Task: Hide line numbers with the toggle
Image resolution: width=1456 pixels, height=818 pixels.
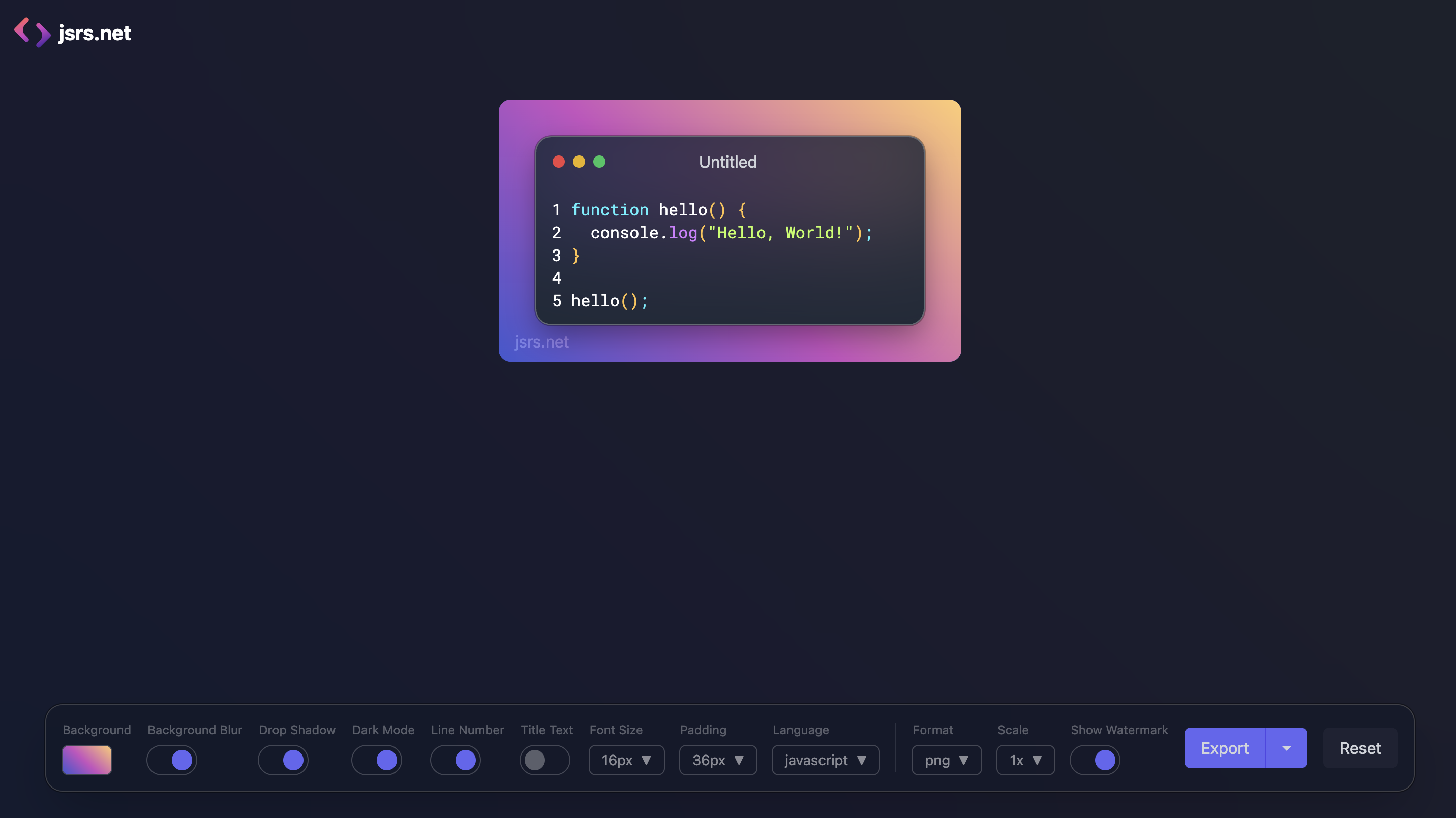Action: (x=456, y=760)
